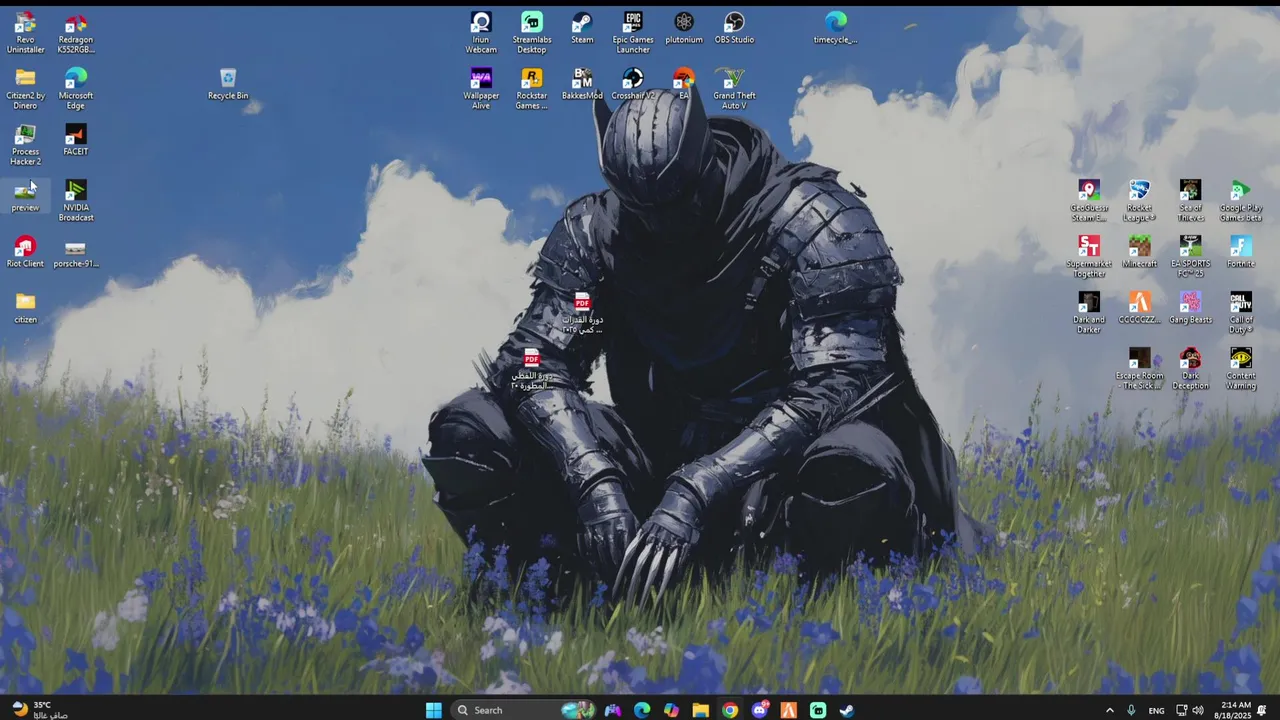Open Minecraft desktop shortcut

(x=1139, y=252)
